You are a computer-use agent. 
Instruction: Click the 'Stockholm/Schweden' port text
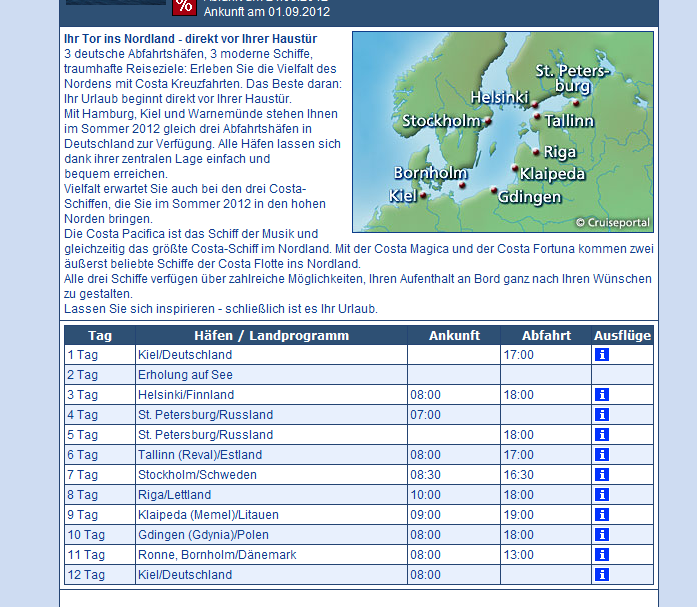point(197,475)
